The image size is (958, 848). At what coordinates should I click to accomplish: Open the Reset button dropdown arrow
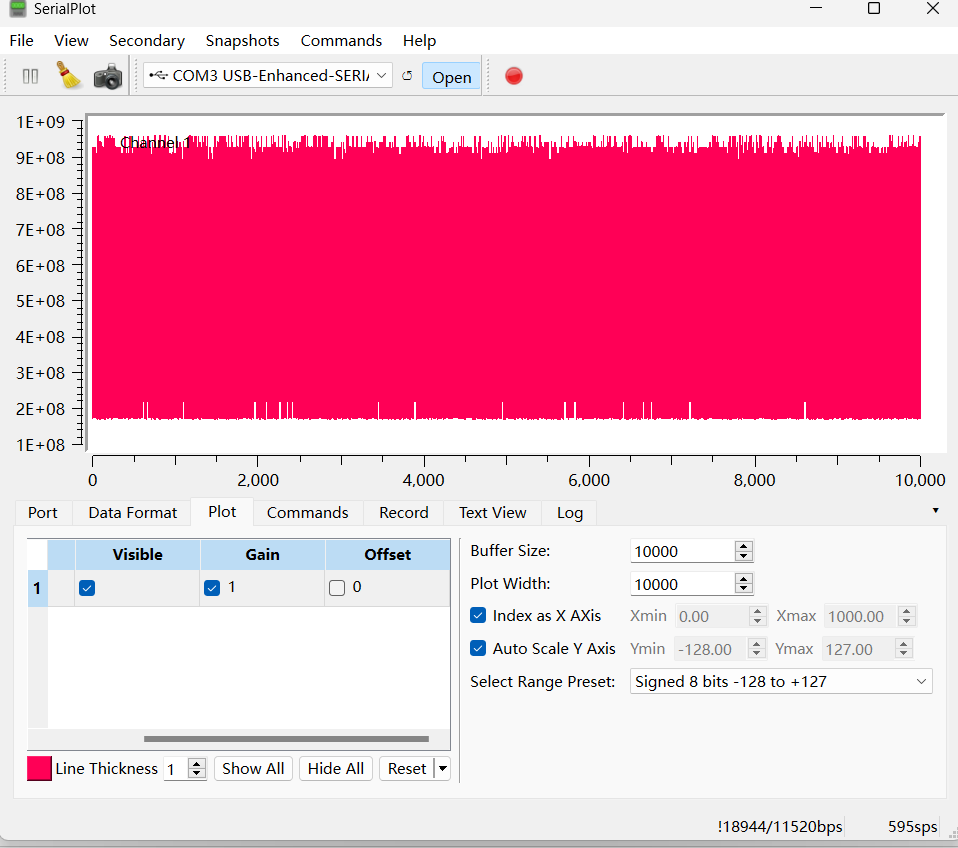tap(443, 769)
